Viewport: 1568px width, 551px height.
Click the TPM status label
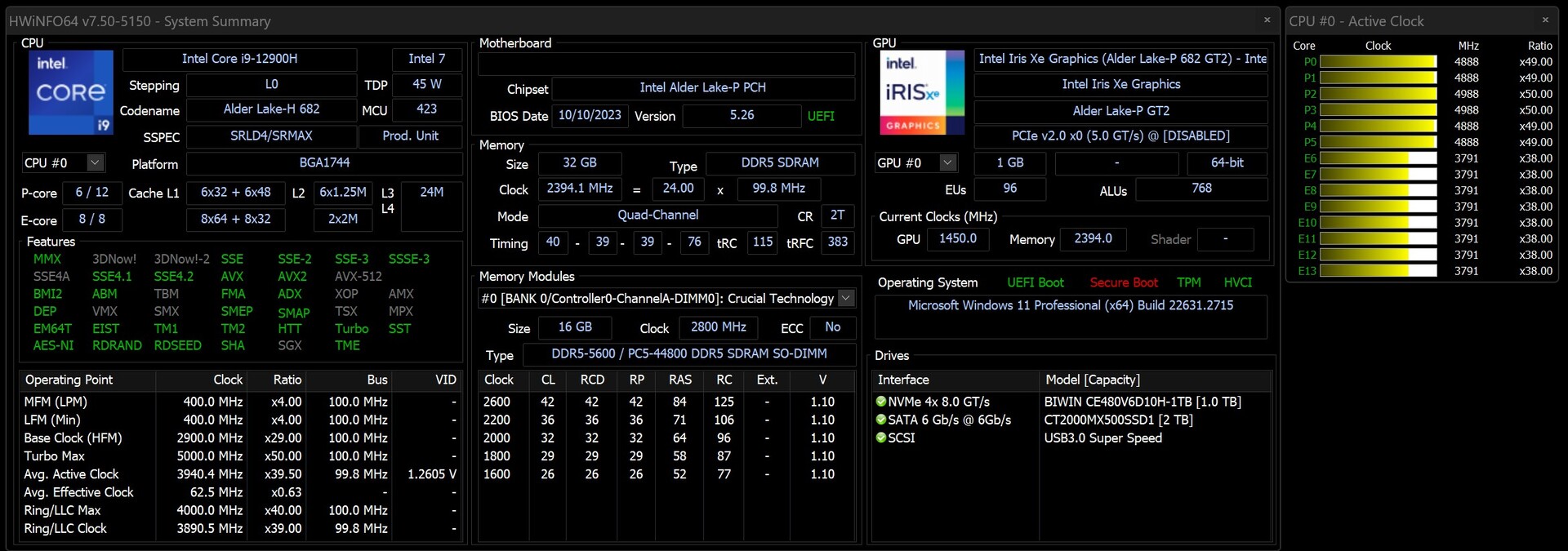point(1189,283)
